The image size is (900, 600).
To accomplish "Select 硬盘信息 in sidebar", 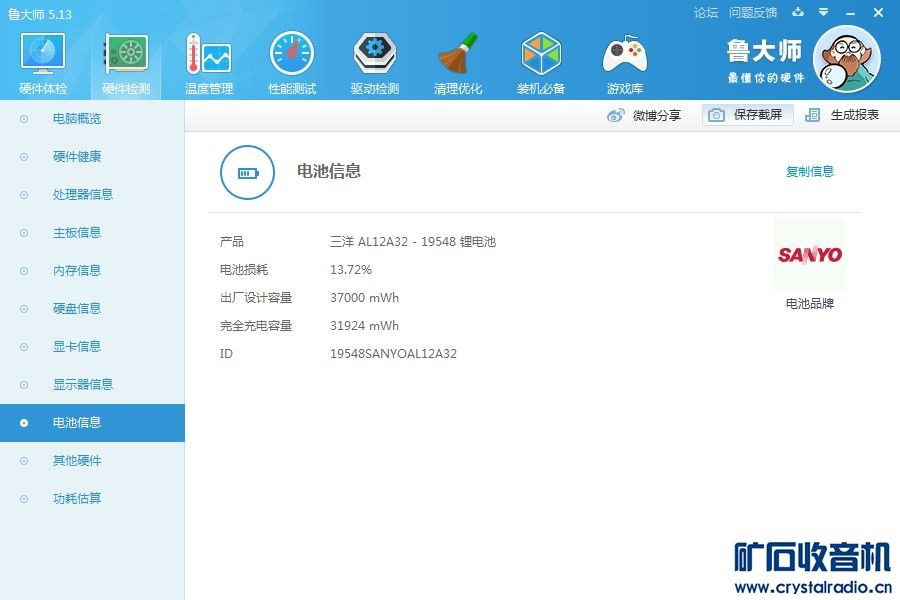I will point(92,309).
